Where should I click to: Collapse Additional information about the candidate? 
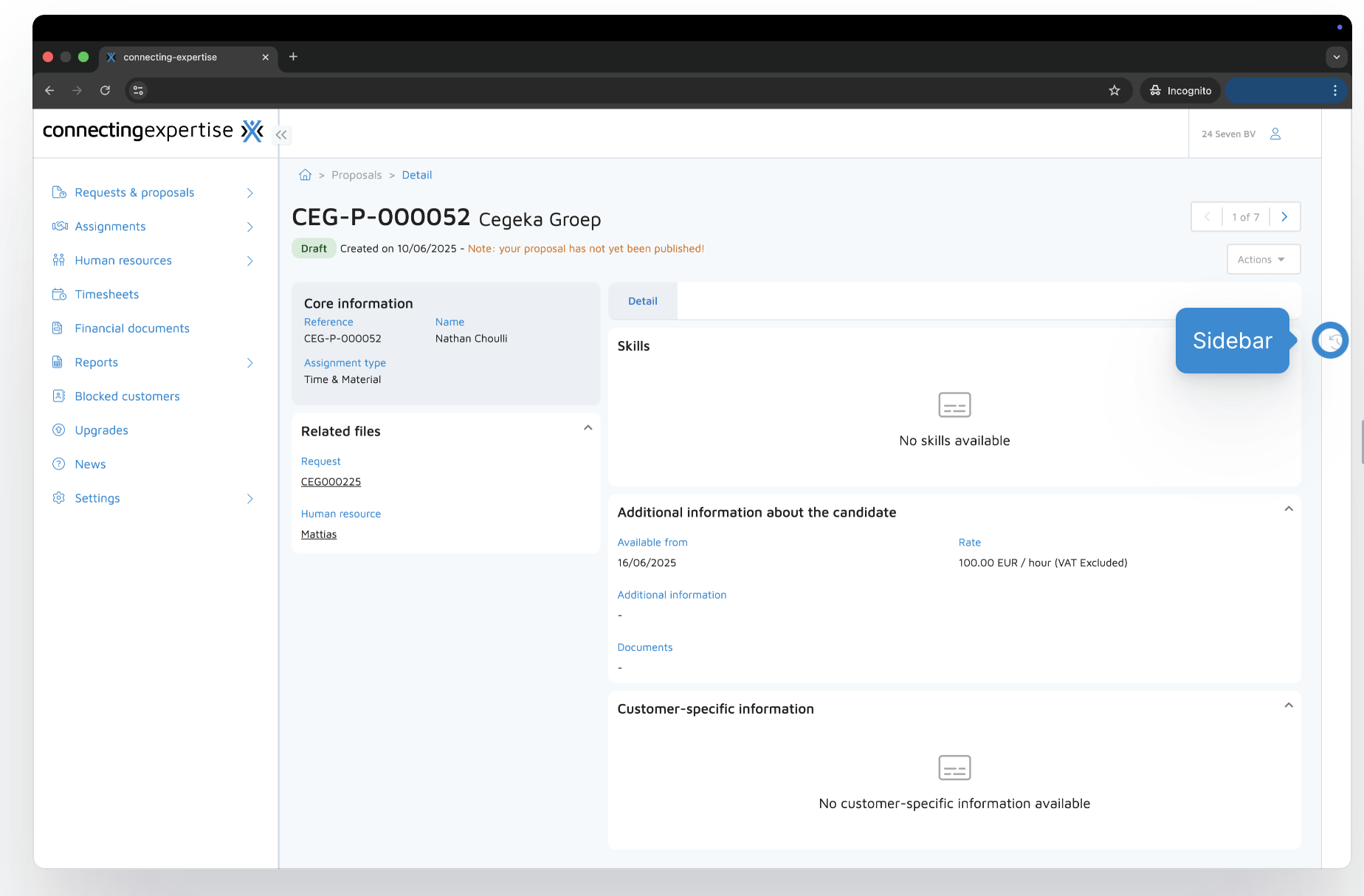1288,509
